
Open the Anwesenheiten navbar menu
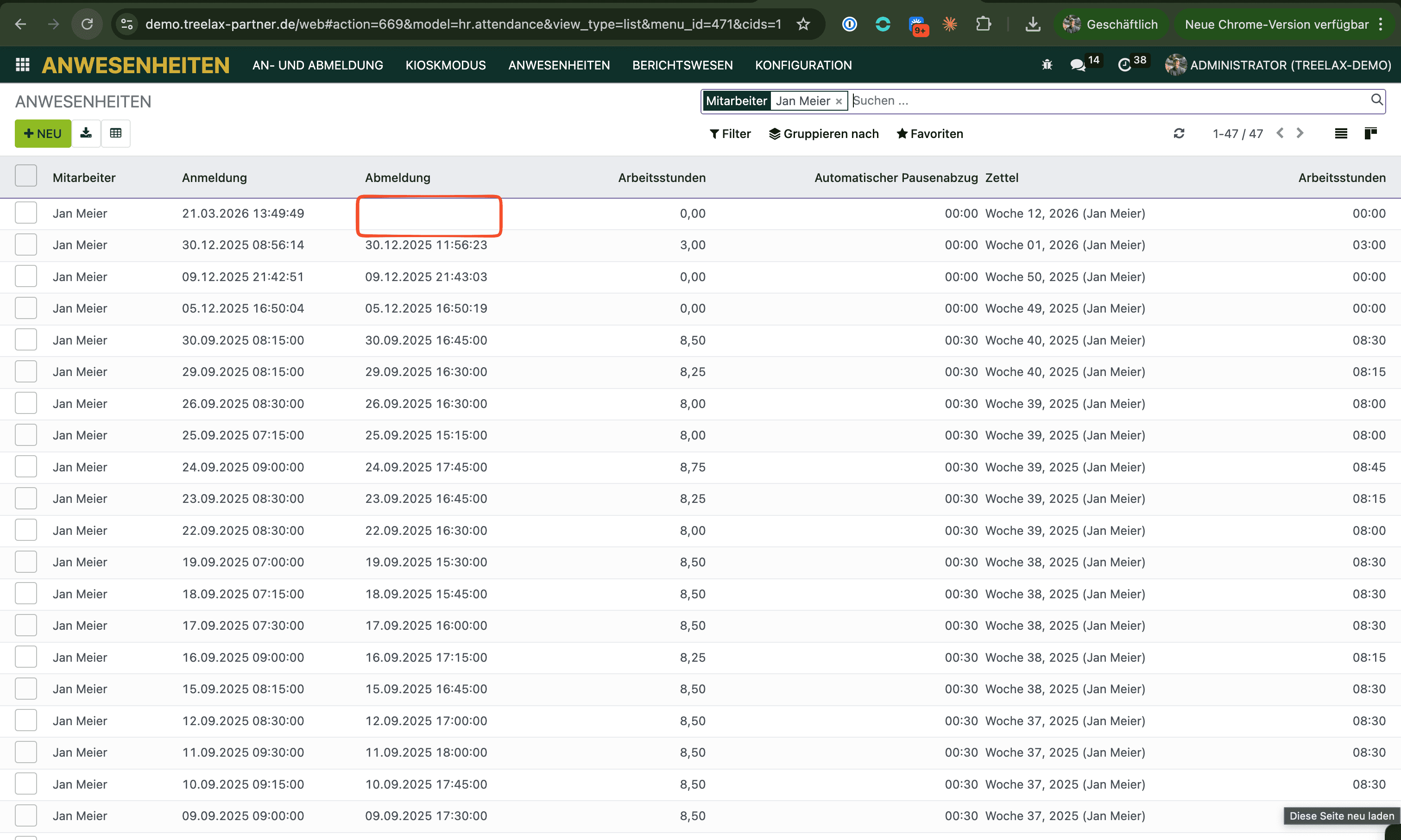click(559, 65)
